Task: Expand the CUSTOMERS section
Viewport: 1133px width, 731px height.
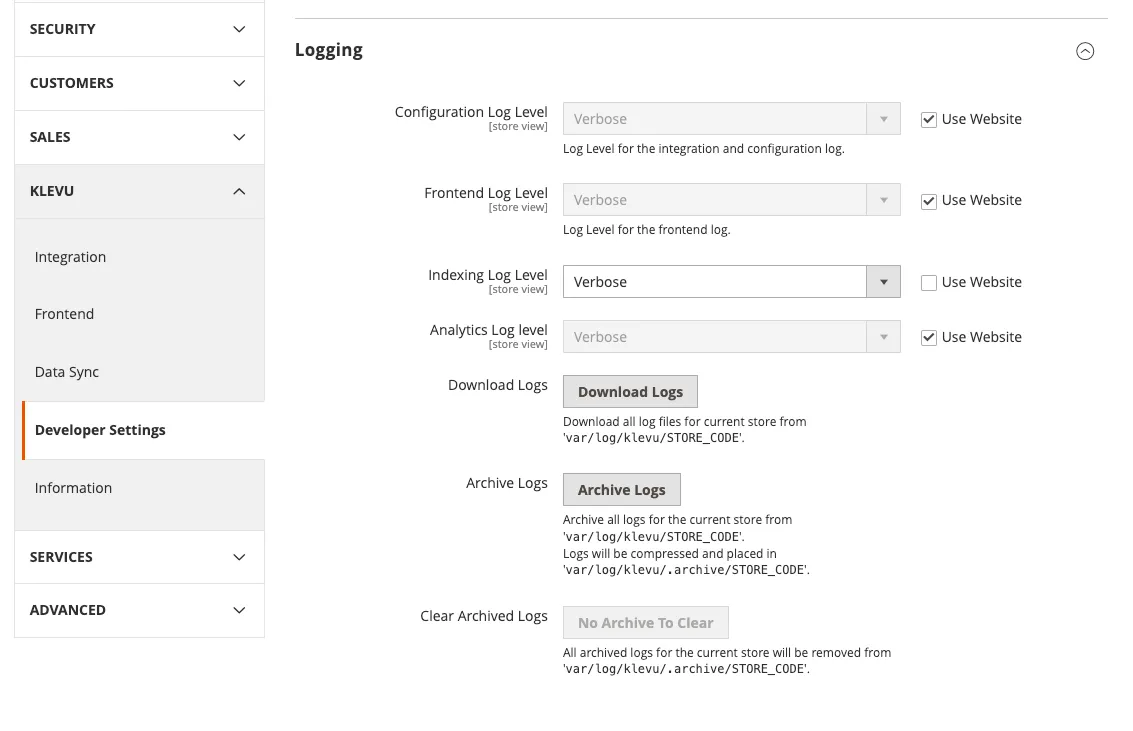Action: [139, 83]
